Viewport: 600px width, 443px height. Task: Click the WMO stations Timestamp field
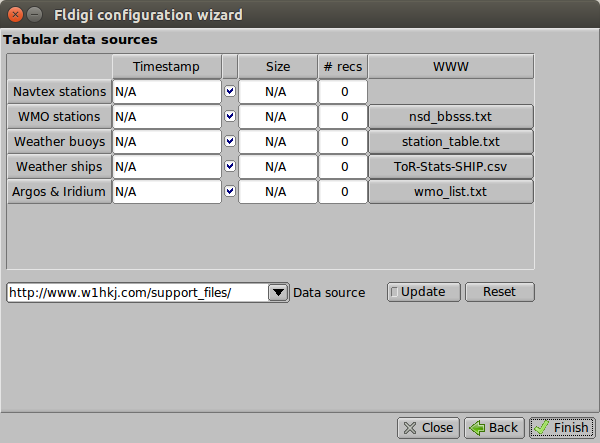coord(166,117)
